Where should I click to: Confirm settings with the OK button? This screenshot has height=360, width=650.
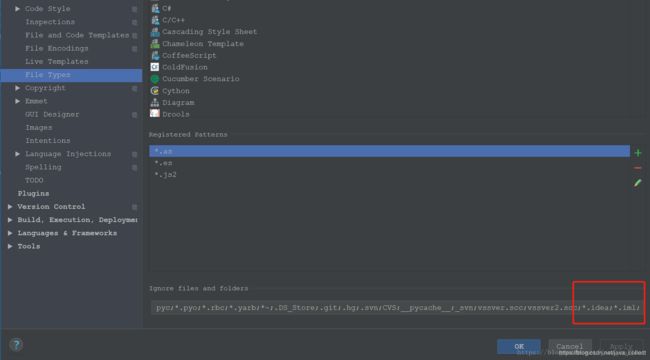click(519, 346)
